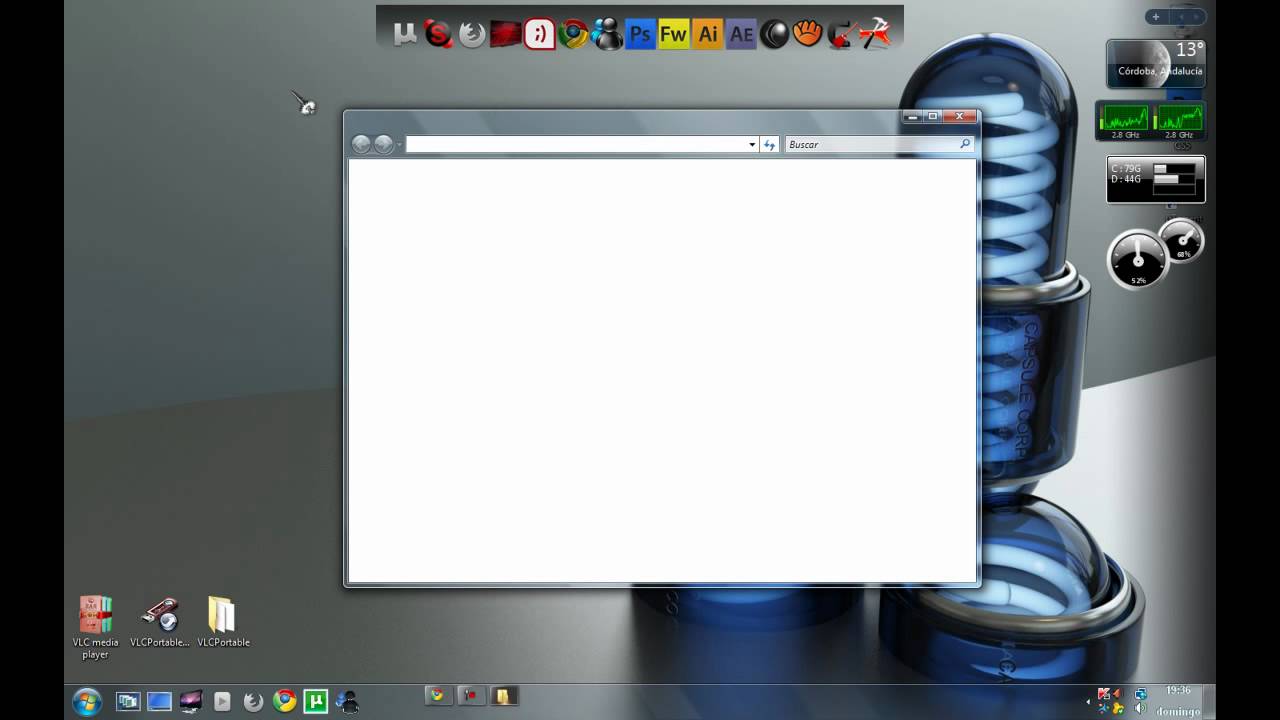The image size is (1280, 720).
Task: Open Windows Live Messenger in top dock
Action: tap(607, 35)
